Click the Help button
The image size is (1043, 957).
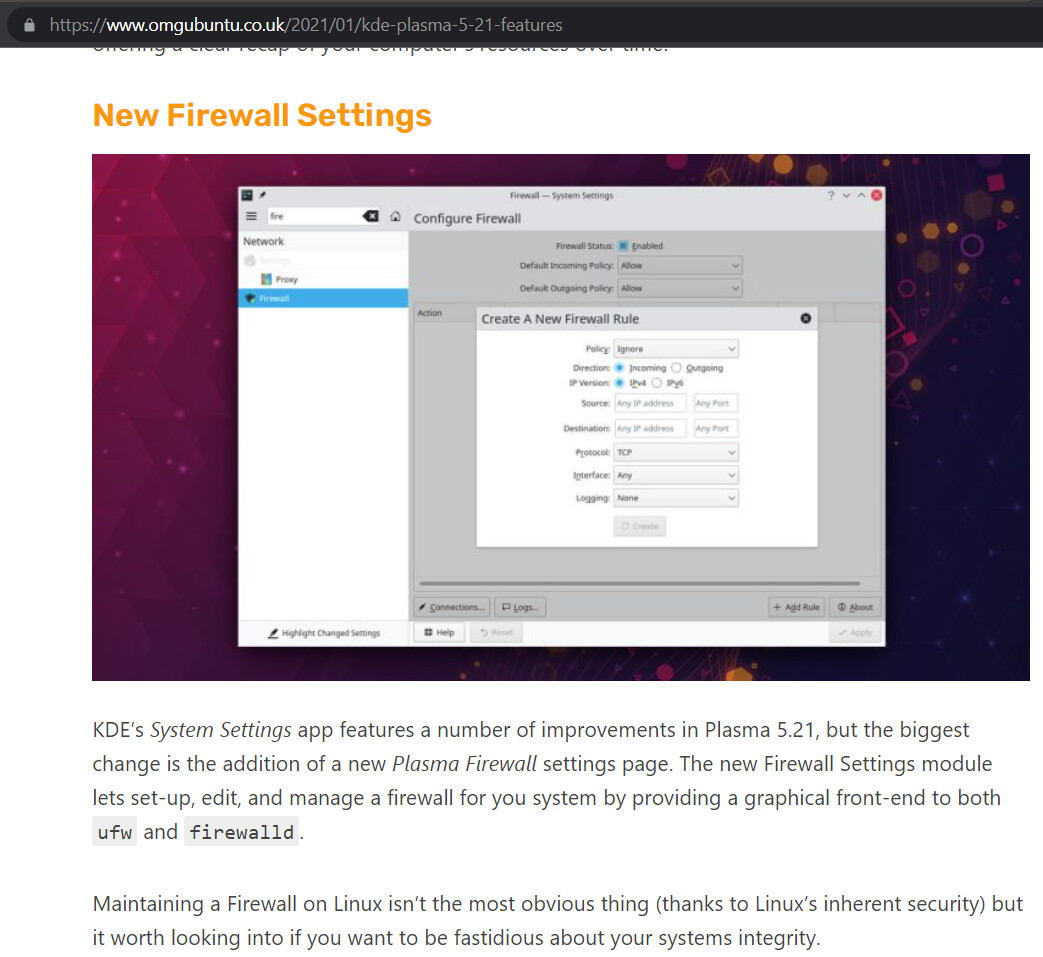(x=440, y=632)
